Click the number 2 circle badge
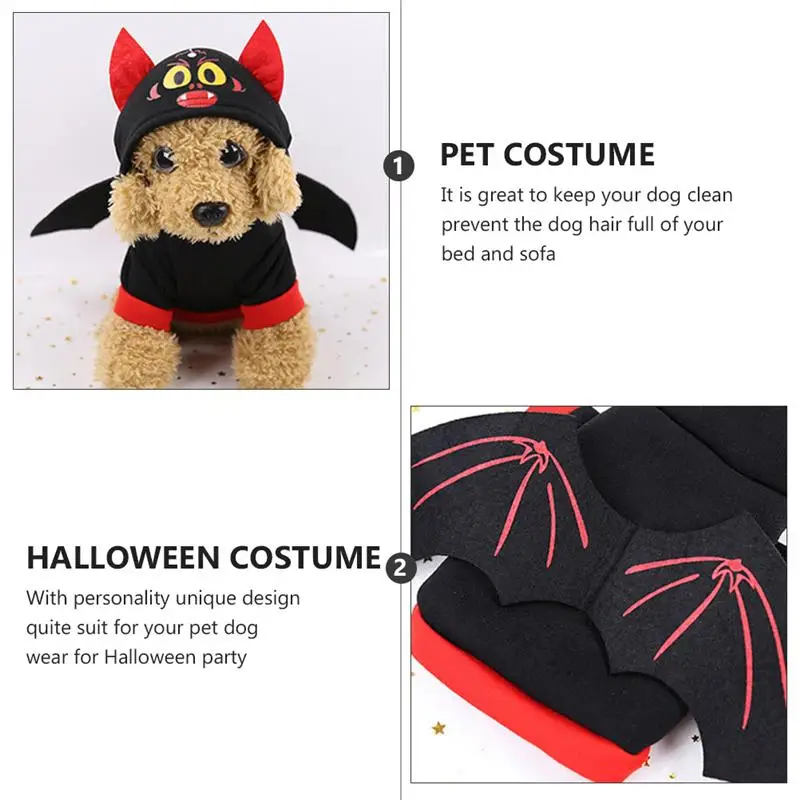This screenshot has width=800, height=800. [x=401, y=567]
